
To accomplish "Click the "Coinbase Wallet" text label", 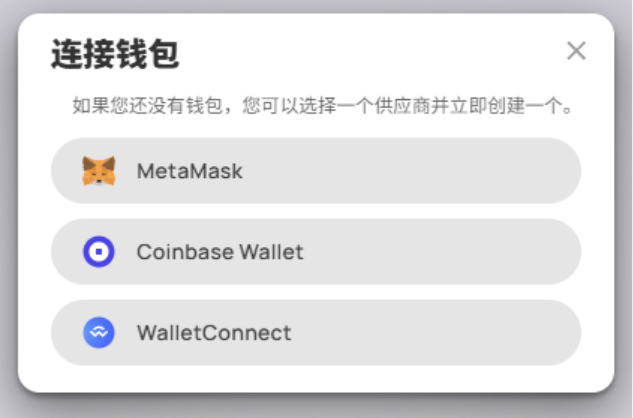I will coord(220,252).
